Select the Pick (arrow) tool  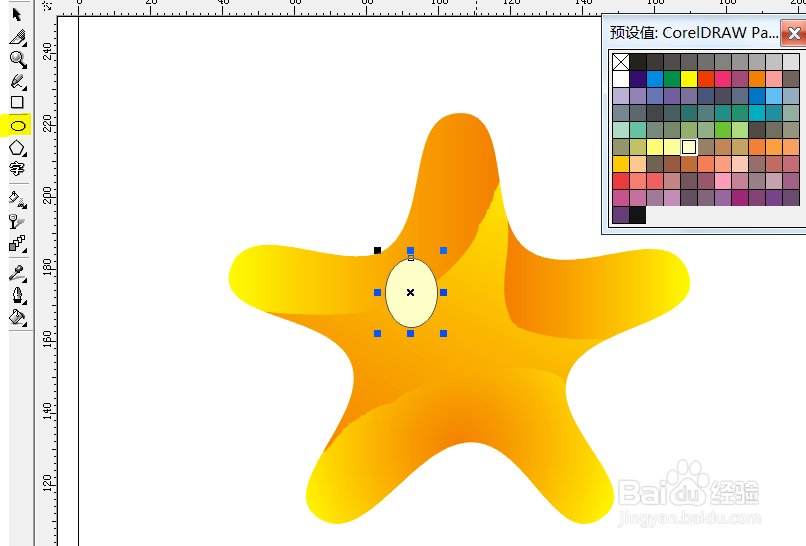point(17,14)
